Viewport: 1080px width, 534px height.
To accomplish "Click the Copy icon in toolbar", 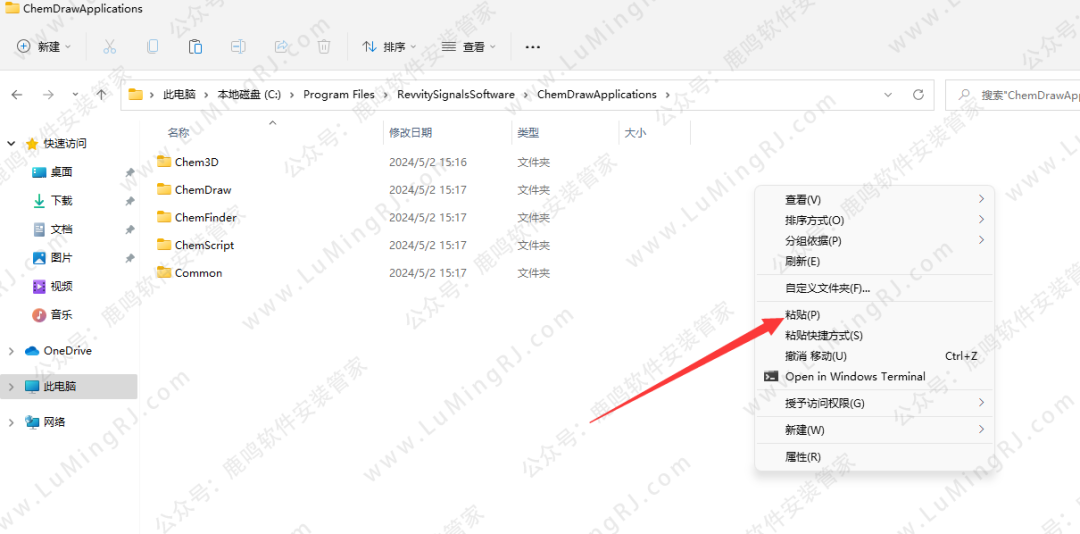I will point(152,47).
